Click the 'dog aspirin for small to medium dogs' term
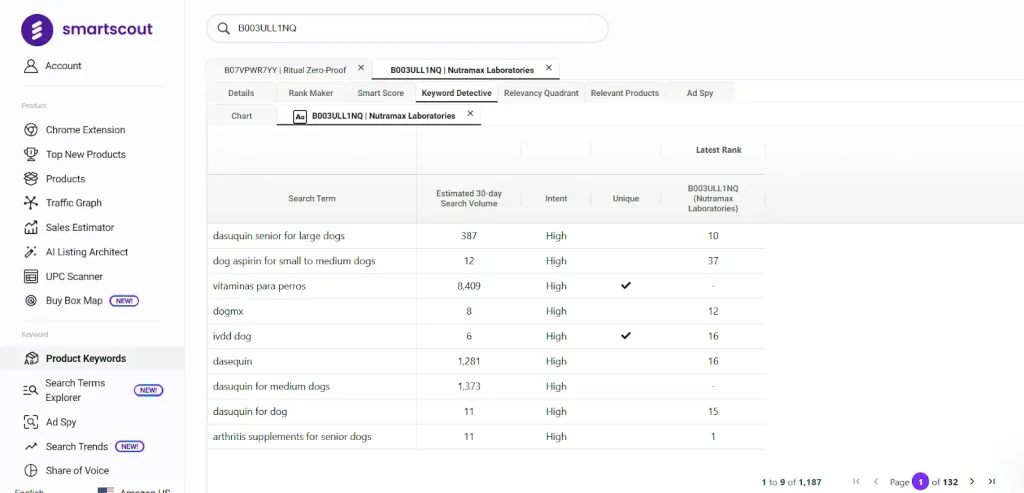Viewport: 1024px width, 493px height. 294,261
